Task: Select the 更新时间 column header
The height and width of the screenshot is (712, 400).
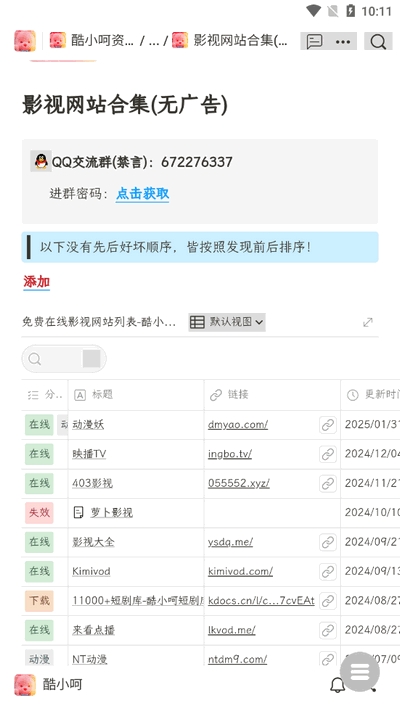Action: [x=370, y=395]
